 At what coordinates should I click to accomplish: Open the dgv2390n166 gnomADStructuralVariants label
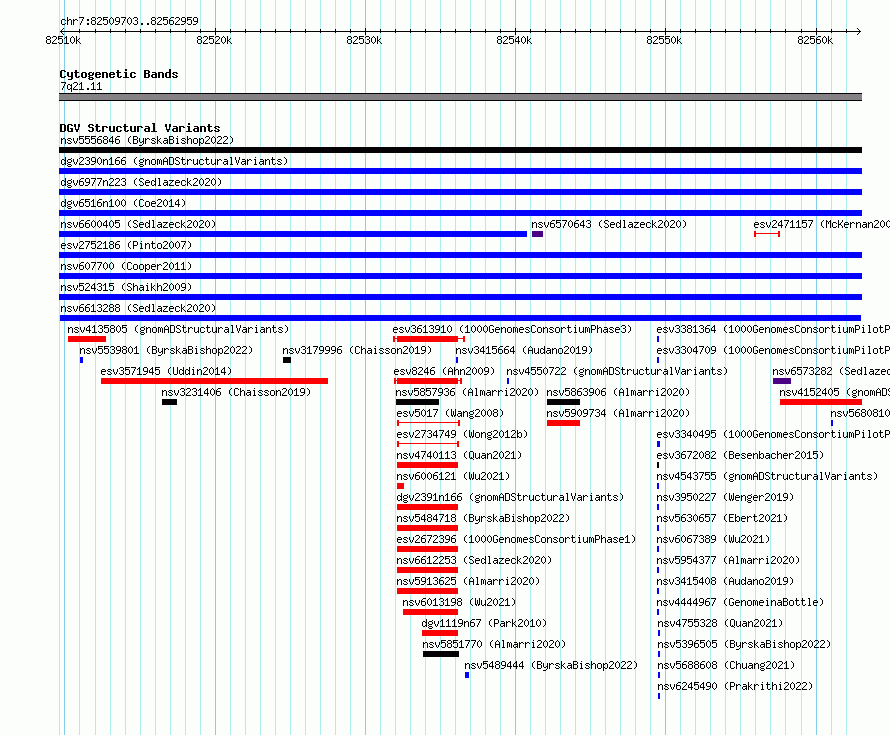point(174,161)
